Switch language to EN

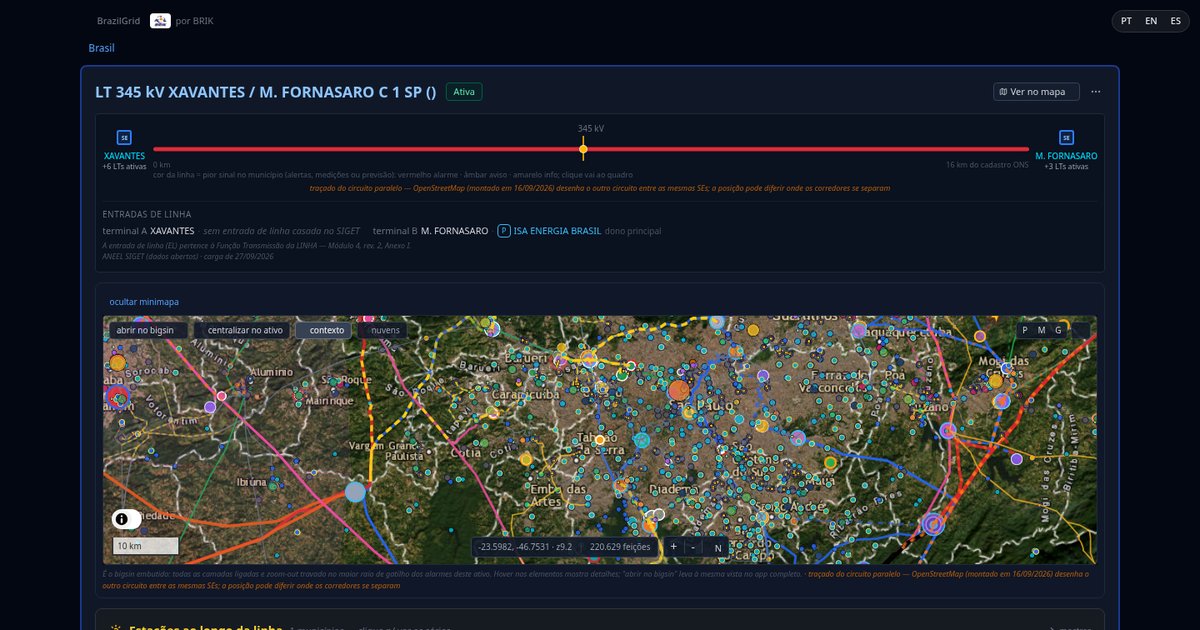pos(1151,21)
